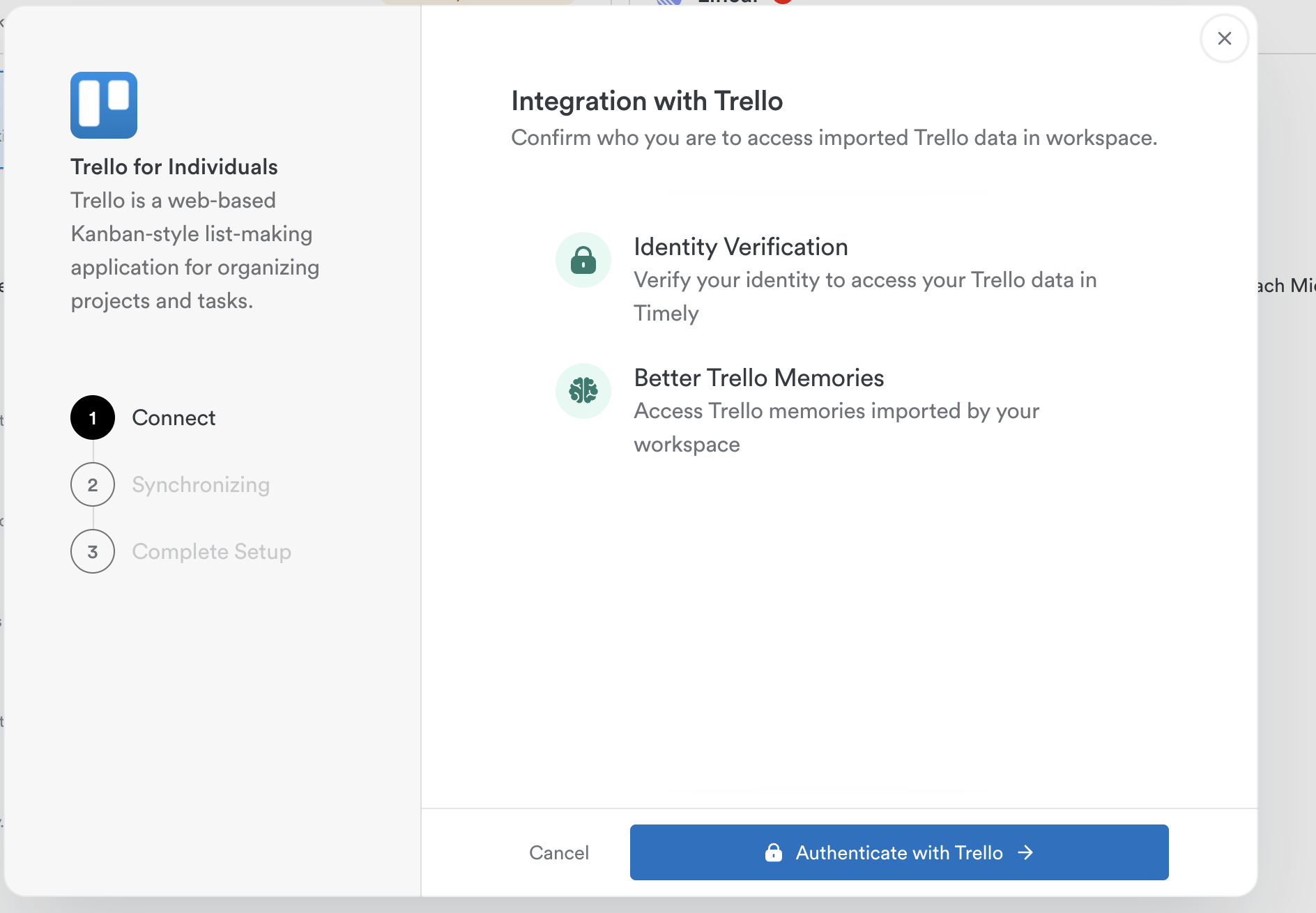Open the Connect step label
The image size is (1316, 913).
[173, 417]
